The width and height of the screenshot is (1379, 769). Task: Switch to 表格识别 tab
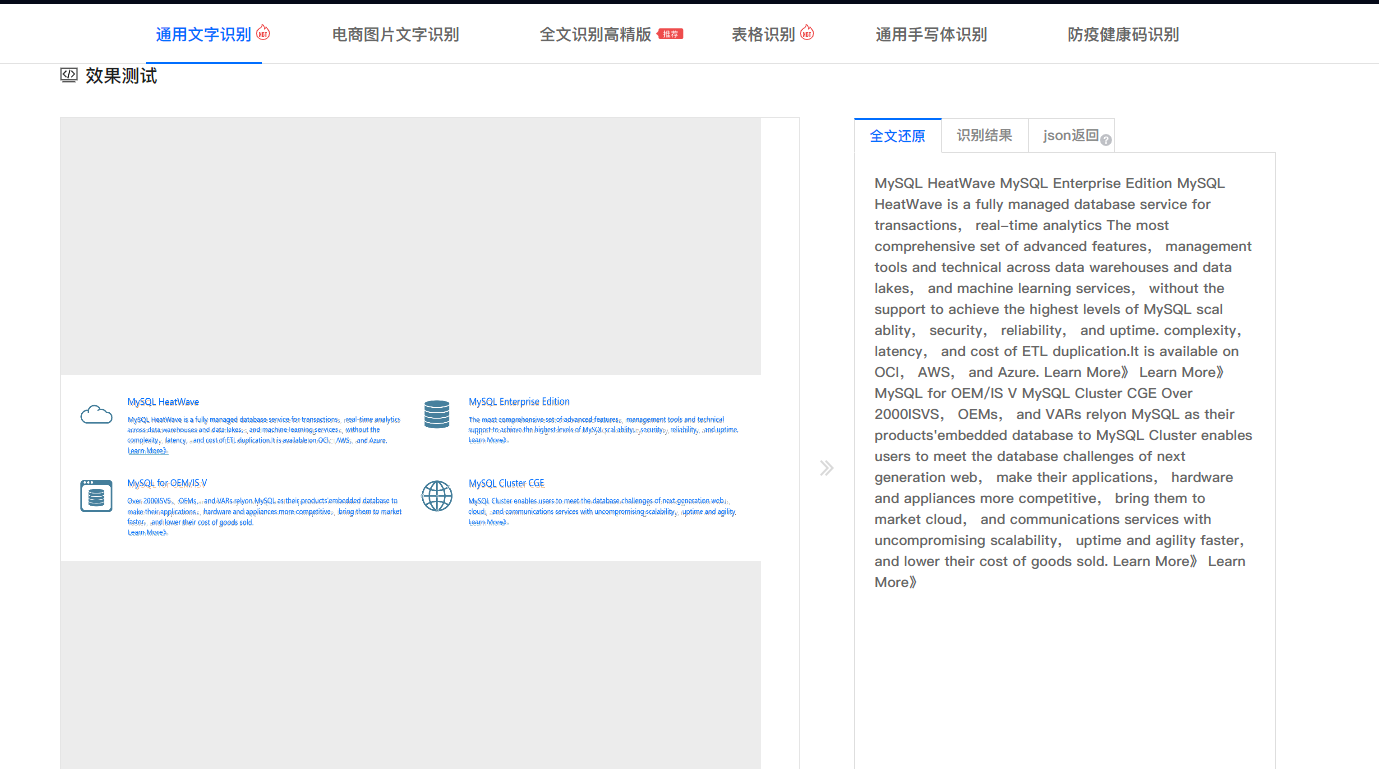pos(763,34)
